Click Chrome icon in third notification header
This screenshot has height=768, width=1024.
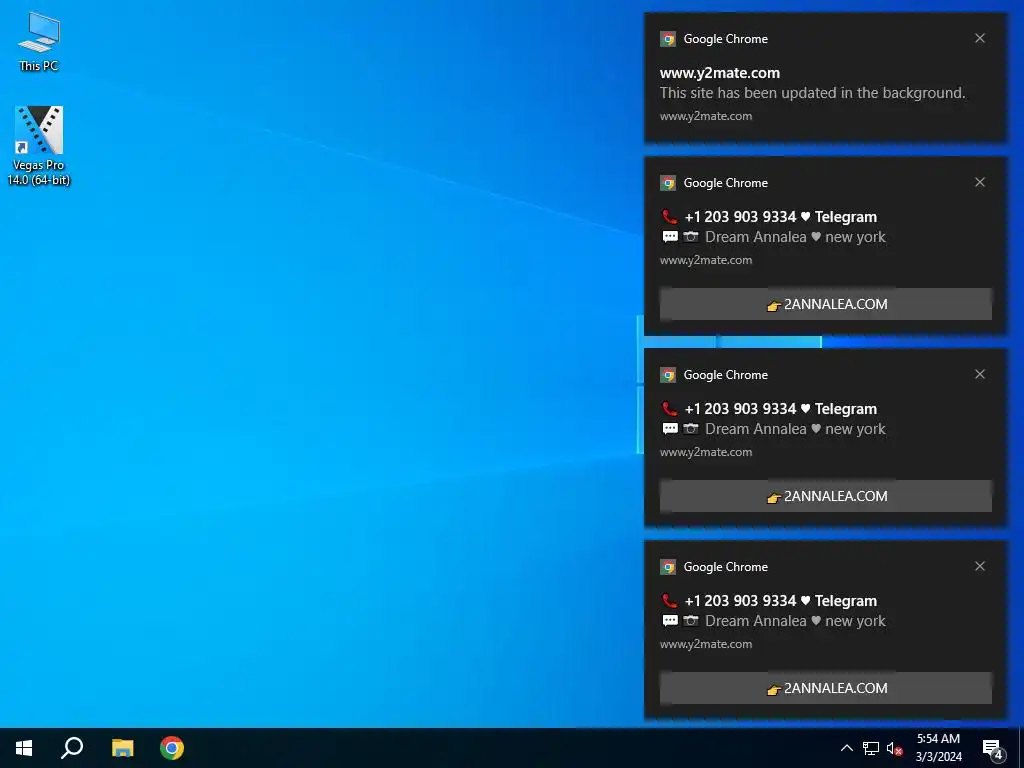pos(667,375)
